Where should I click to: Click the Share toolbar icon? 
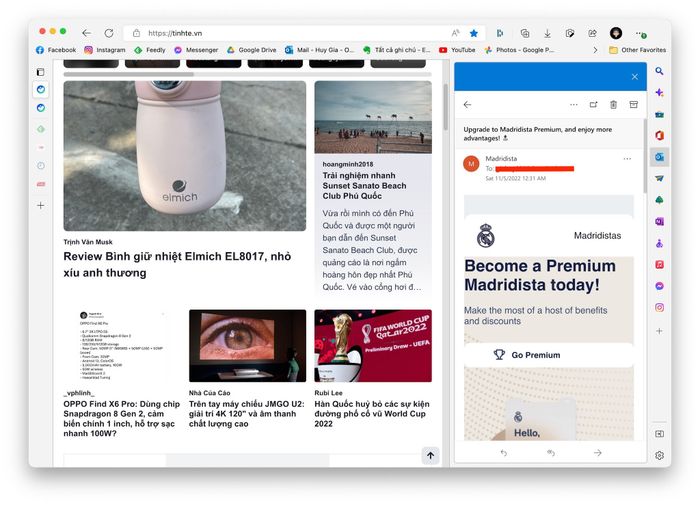(592, 33)
